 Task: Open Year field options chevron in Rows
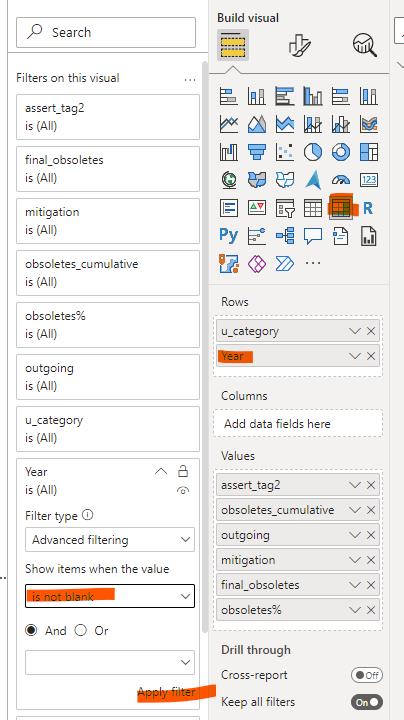(354, 356)
